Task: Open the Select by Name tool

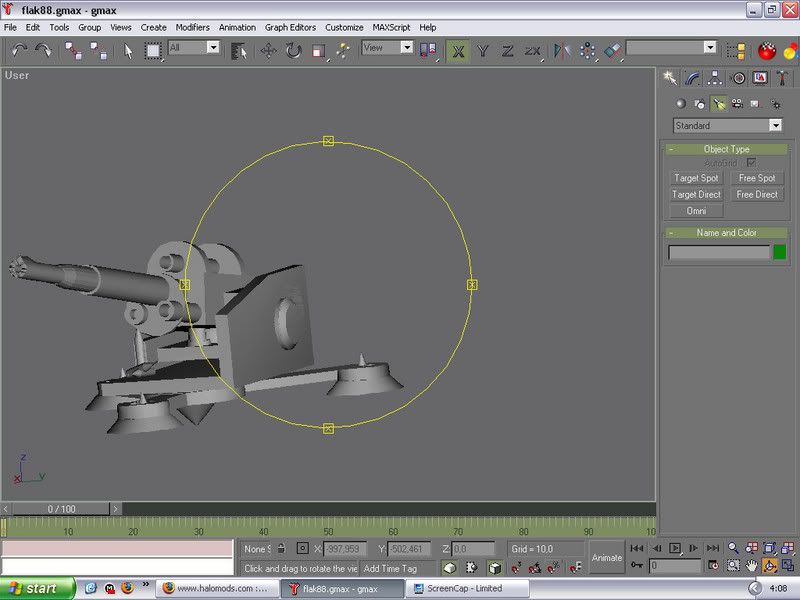Action: [x=238, y=51]
